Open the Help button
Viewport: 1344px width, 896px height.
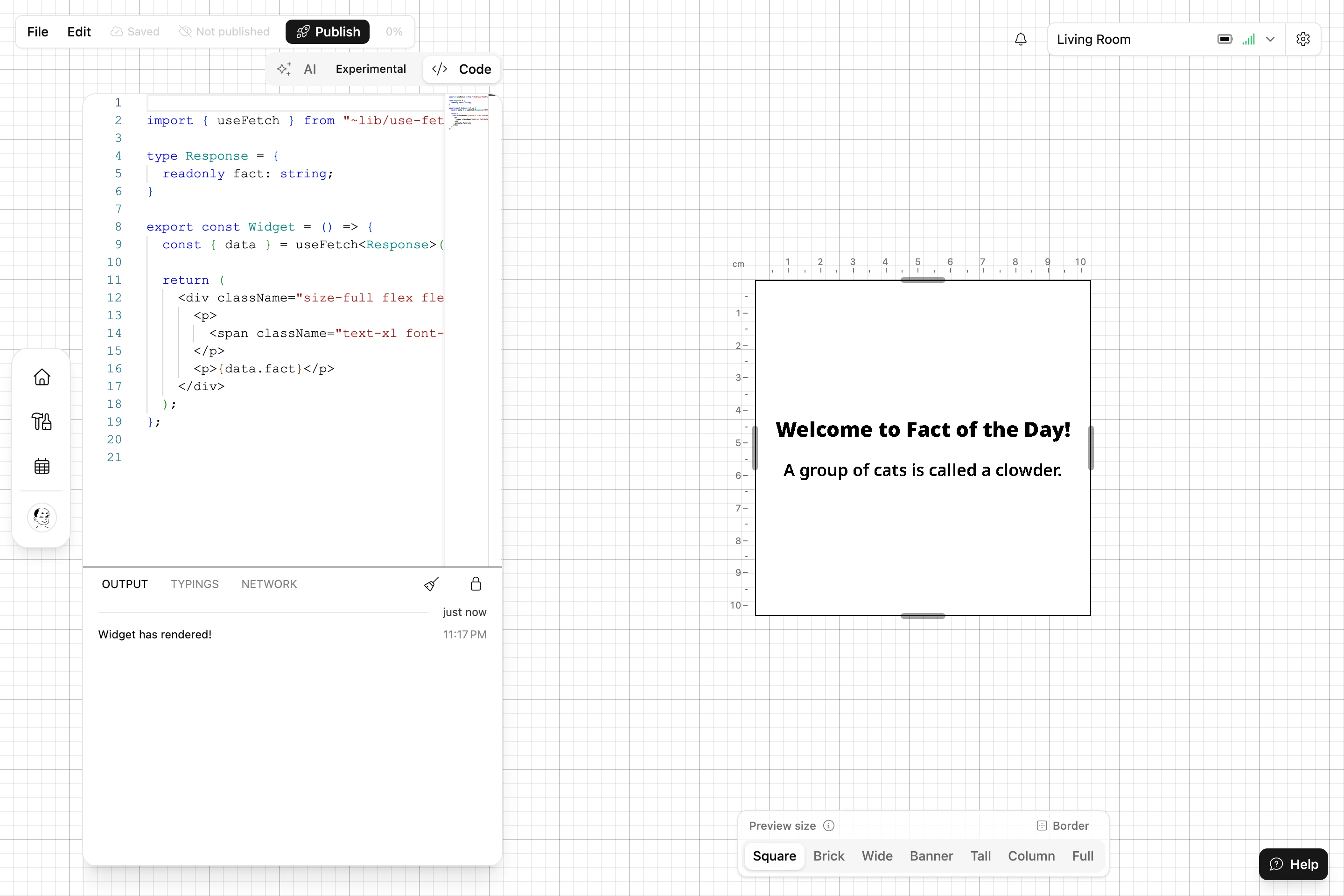click(1293, 864)
